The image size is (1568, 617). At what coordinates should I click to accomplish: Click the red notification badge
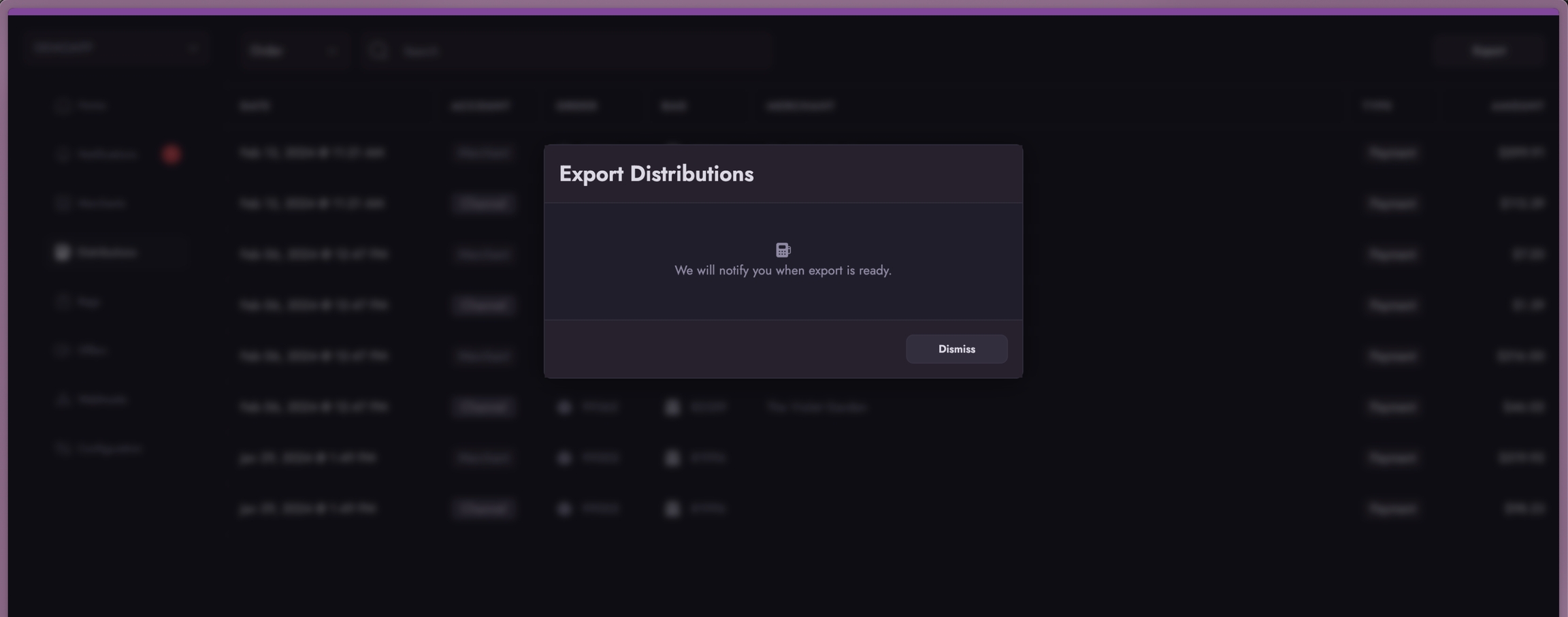pyautogui.click(x=171, y=154)
